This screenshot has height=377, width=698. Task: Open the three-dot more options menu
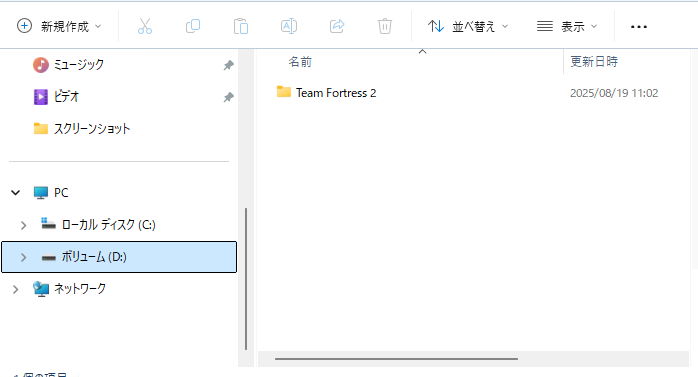[639, 27]
